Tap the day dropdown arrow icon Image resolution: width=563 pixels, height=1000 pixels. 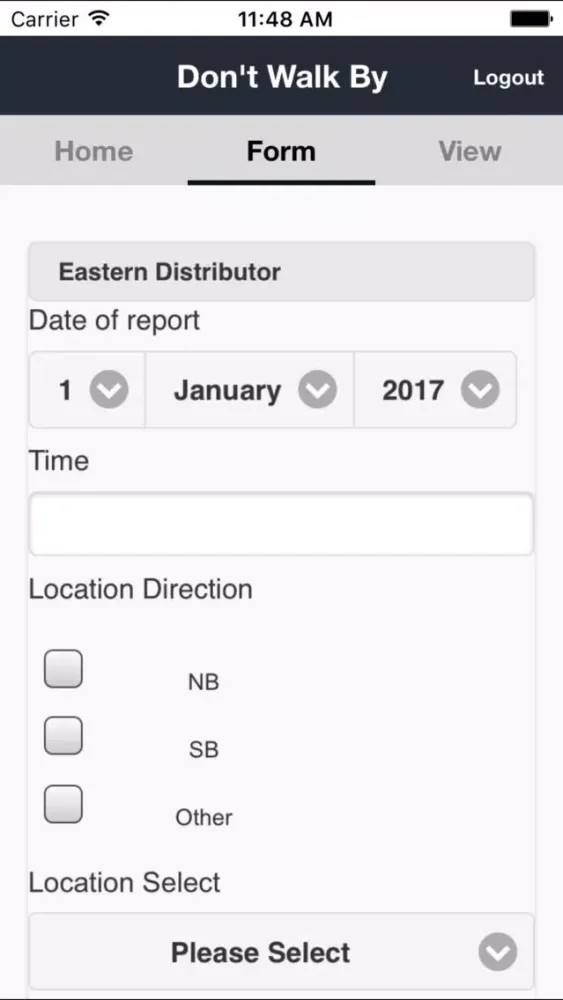109,390
